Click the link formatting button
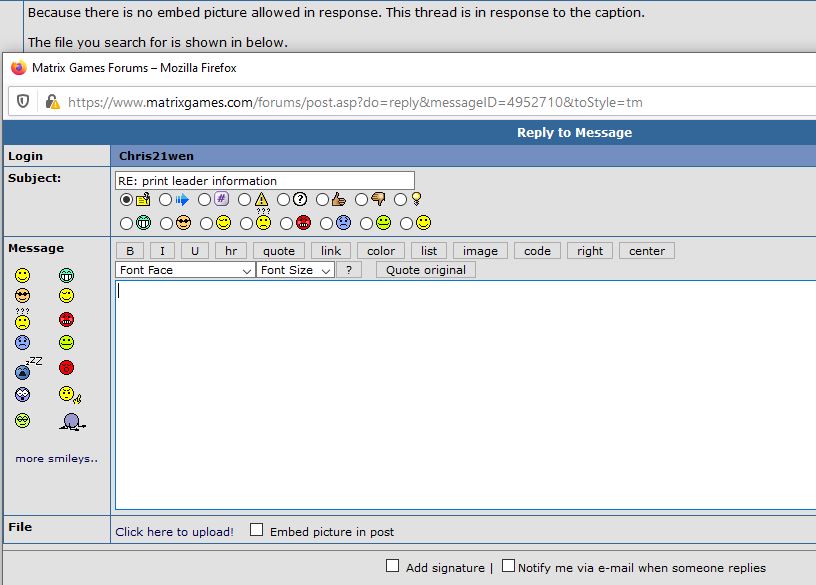Screen dimensions: 816x585 pyautogui.click(x=330, y=251)
